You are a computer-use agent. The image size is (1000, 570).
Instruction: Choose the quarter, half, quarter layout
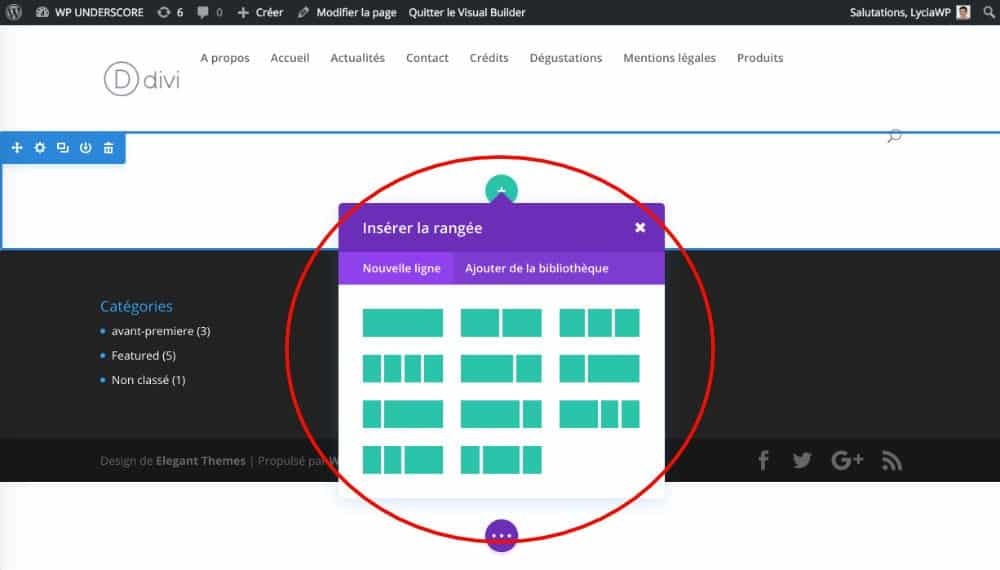[x=501, y=460]
